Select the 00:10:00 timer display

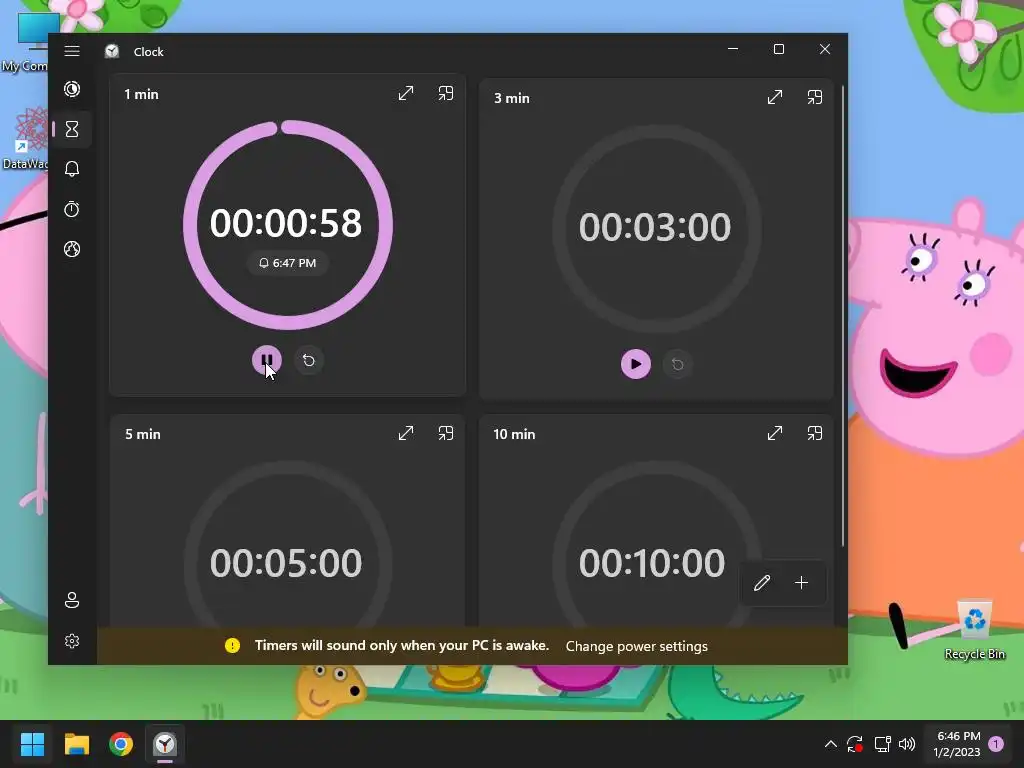[652, 563]
